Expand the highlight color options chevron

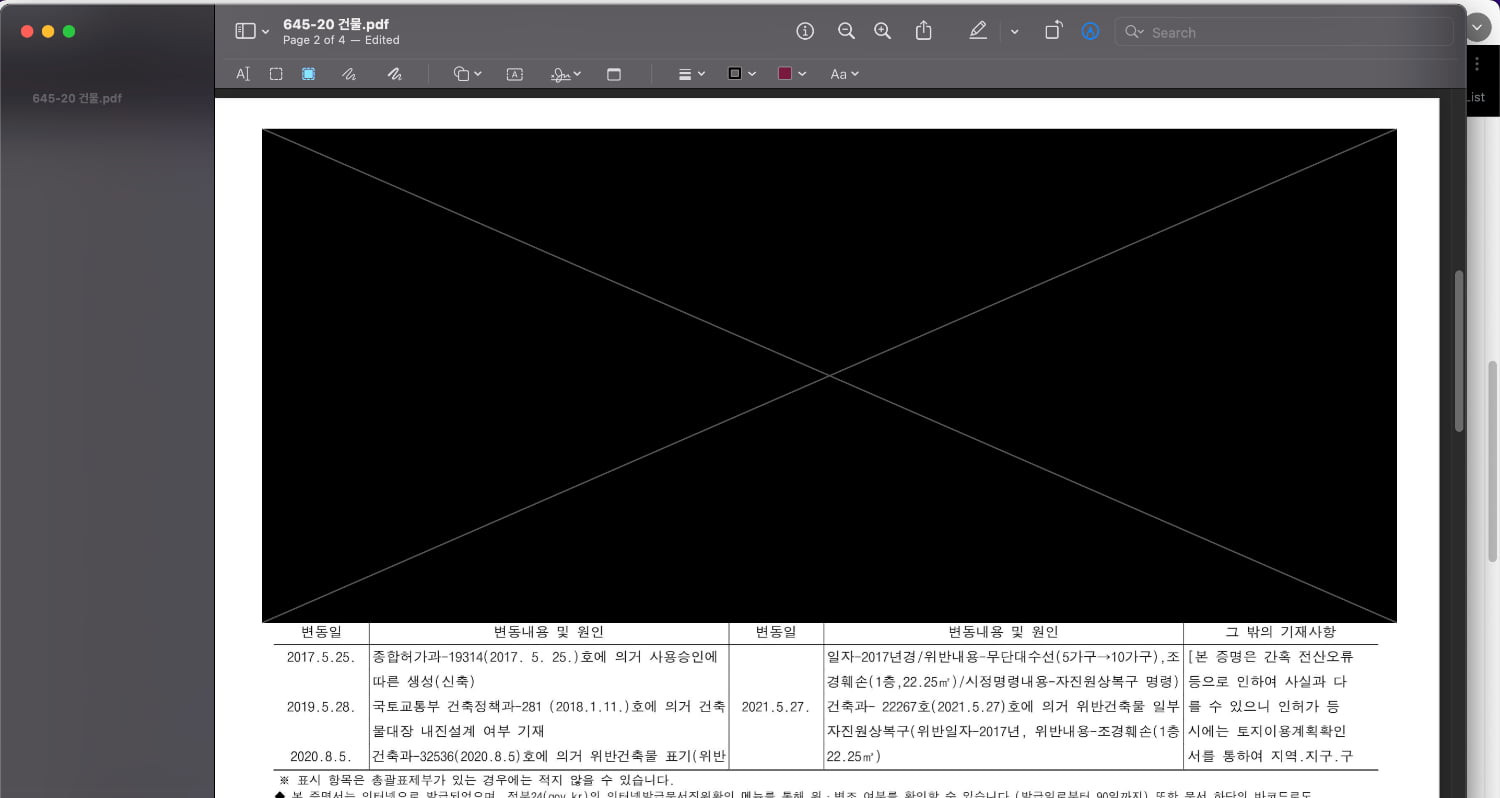coord(1015,32)
